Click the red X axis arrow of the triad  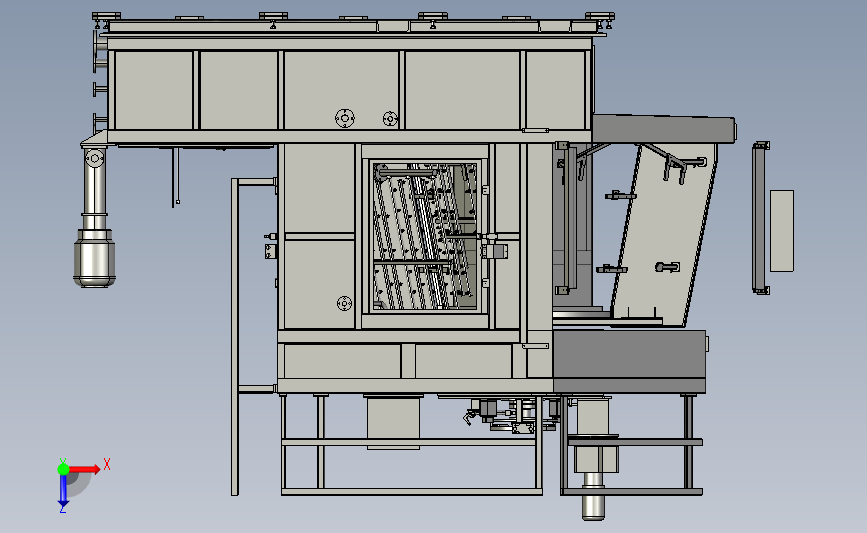(85, 469)
